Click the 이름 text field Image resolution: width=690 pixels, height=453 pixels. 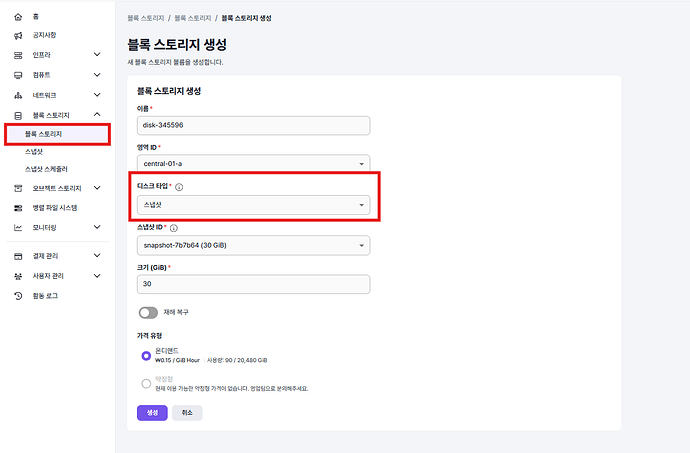point(253,125)
